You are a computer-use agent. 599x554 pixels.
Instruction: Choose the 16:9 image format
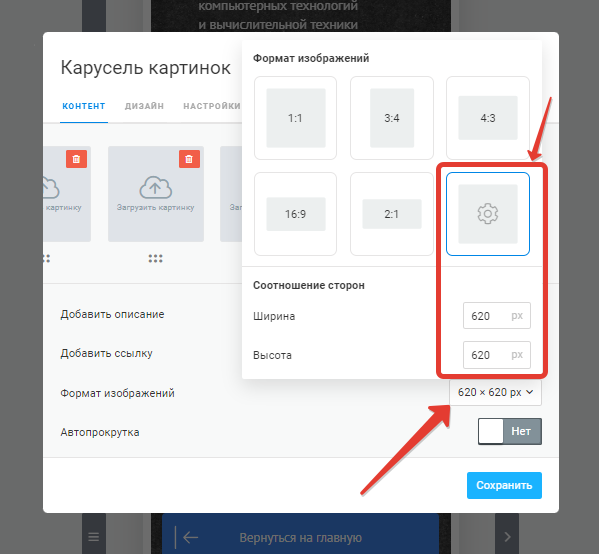(x=295, y=214)
